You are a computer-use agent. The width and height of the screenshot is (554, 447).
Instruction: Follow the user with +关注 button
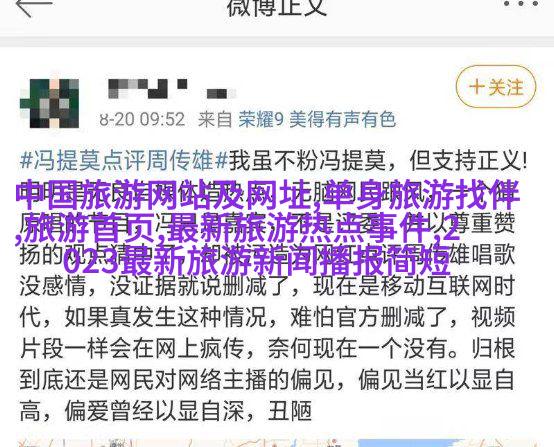coord(496,87)
